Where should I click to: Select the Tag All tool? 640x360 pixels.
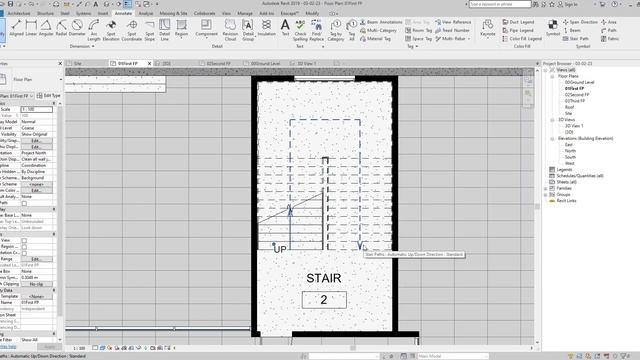351,30
